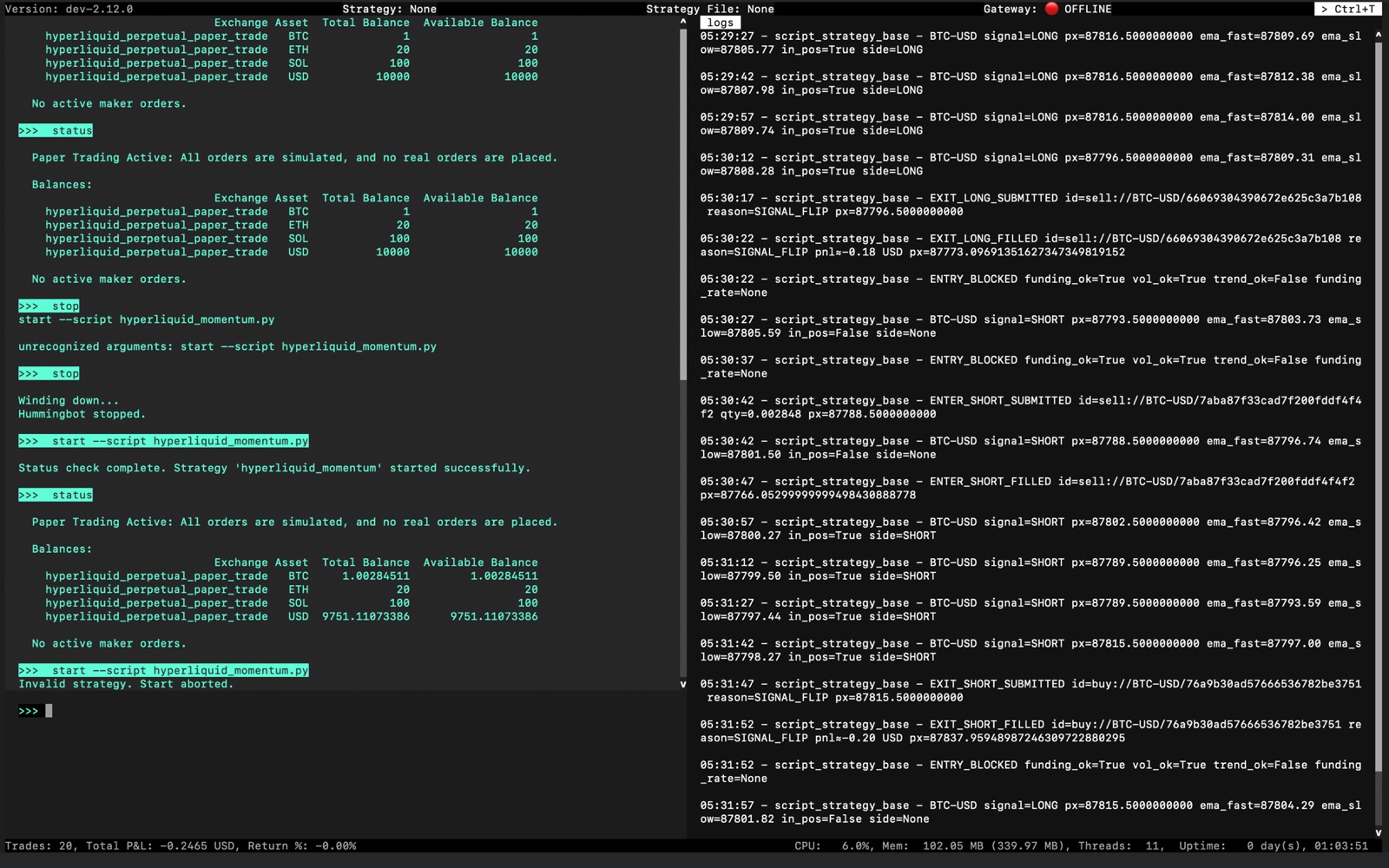This screenshot has width=1389, height=868.
Task: Click the 05:31:52 ENTRY_BLOCKED log entry
Action: tap(1030, 772)
